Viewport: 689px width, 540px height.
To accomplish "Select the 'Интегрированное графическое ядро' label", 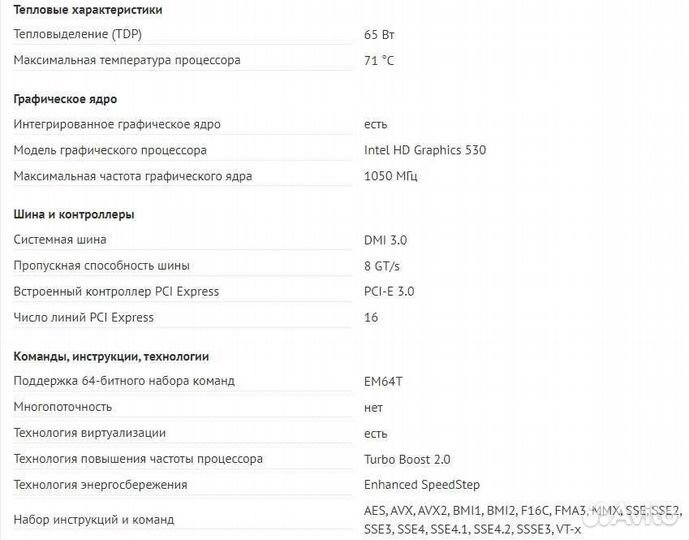I will coord(117,124).
